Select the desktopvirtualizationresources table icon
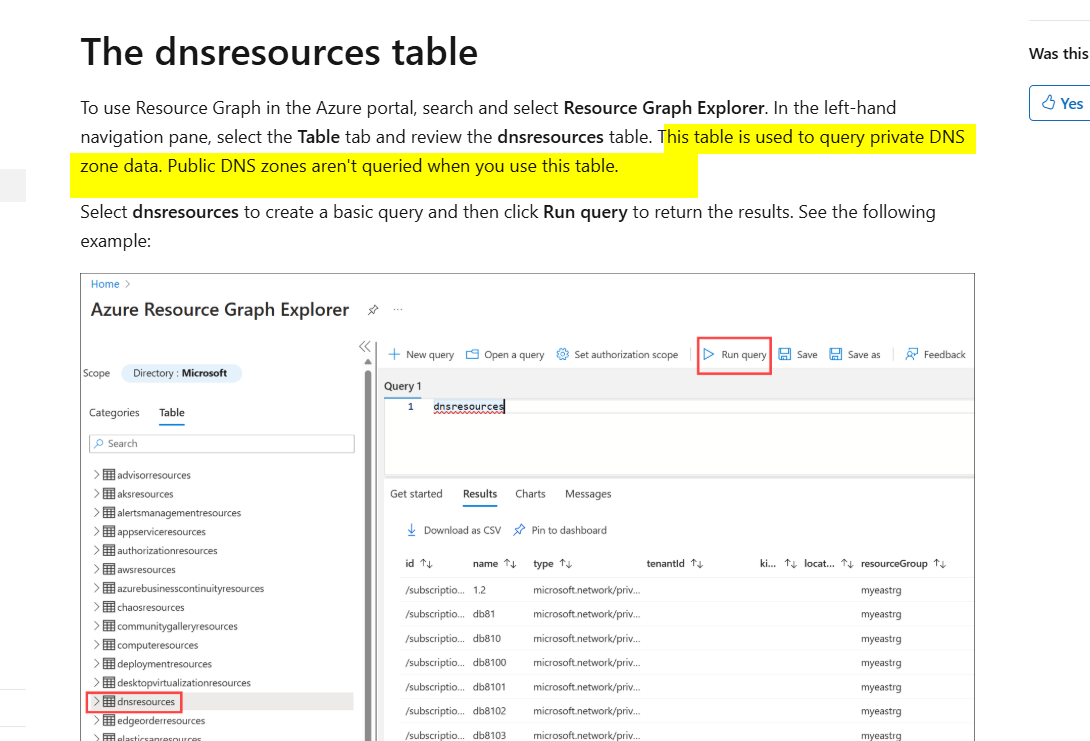 [x=109, y=683]
